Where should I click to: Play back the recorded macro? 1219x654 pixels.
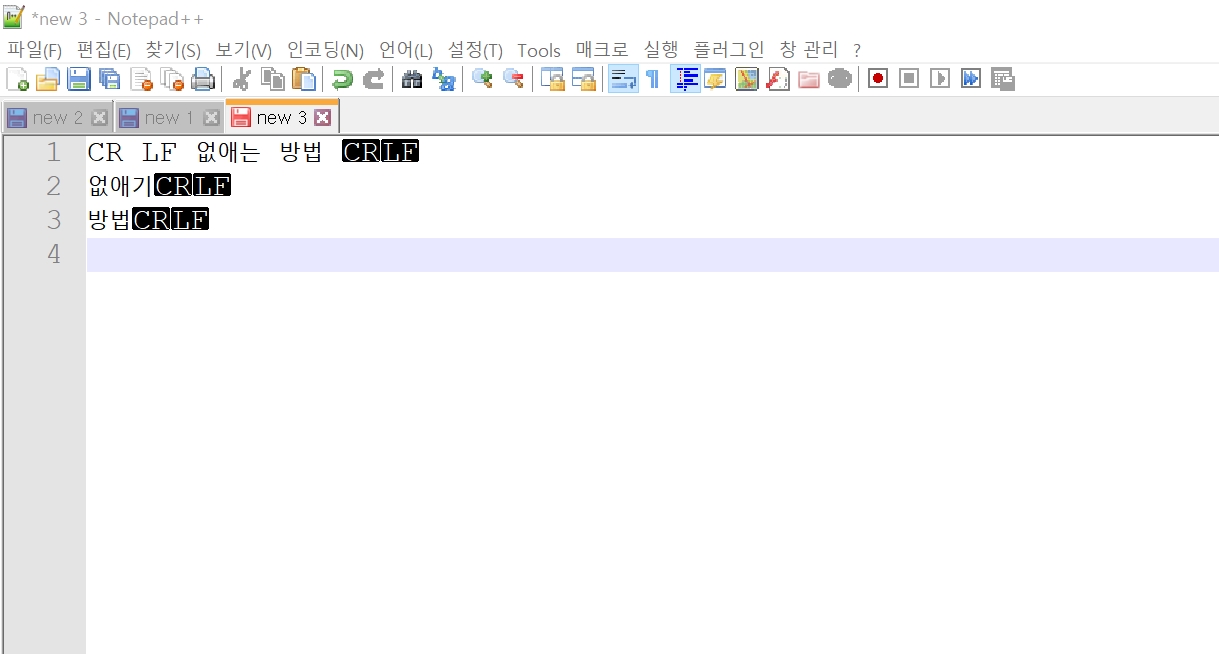940,79
